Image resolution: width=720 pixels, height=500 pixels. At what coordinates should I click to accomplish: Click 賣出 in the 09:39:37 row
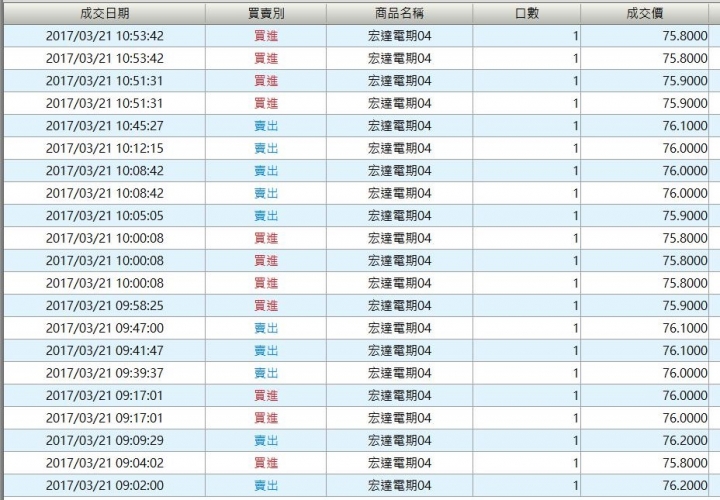[x=266, y=373]
